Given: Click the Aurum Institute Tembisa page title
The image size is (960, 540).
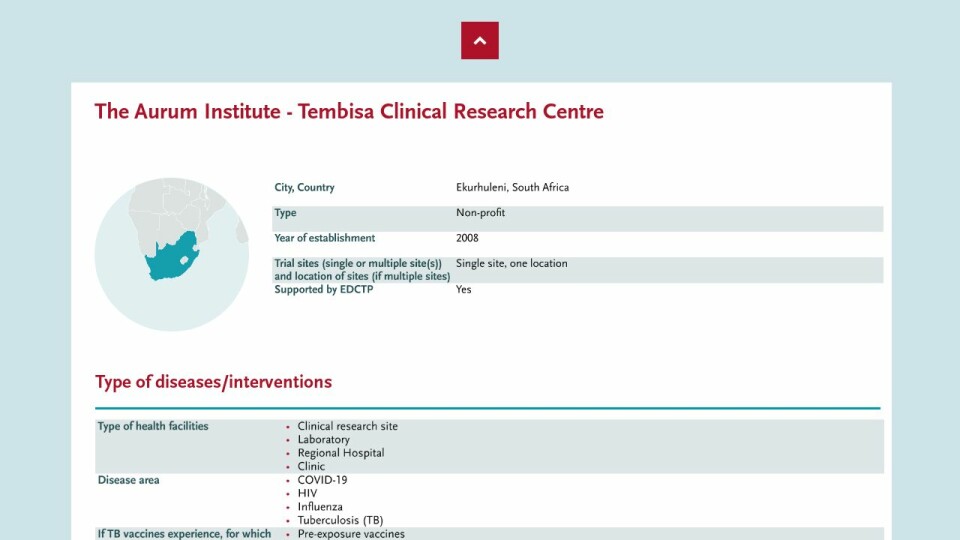Looking at the screenshot, I should click(x=349, y=111).
